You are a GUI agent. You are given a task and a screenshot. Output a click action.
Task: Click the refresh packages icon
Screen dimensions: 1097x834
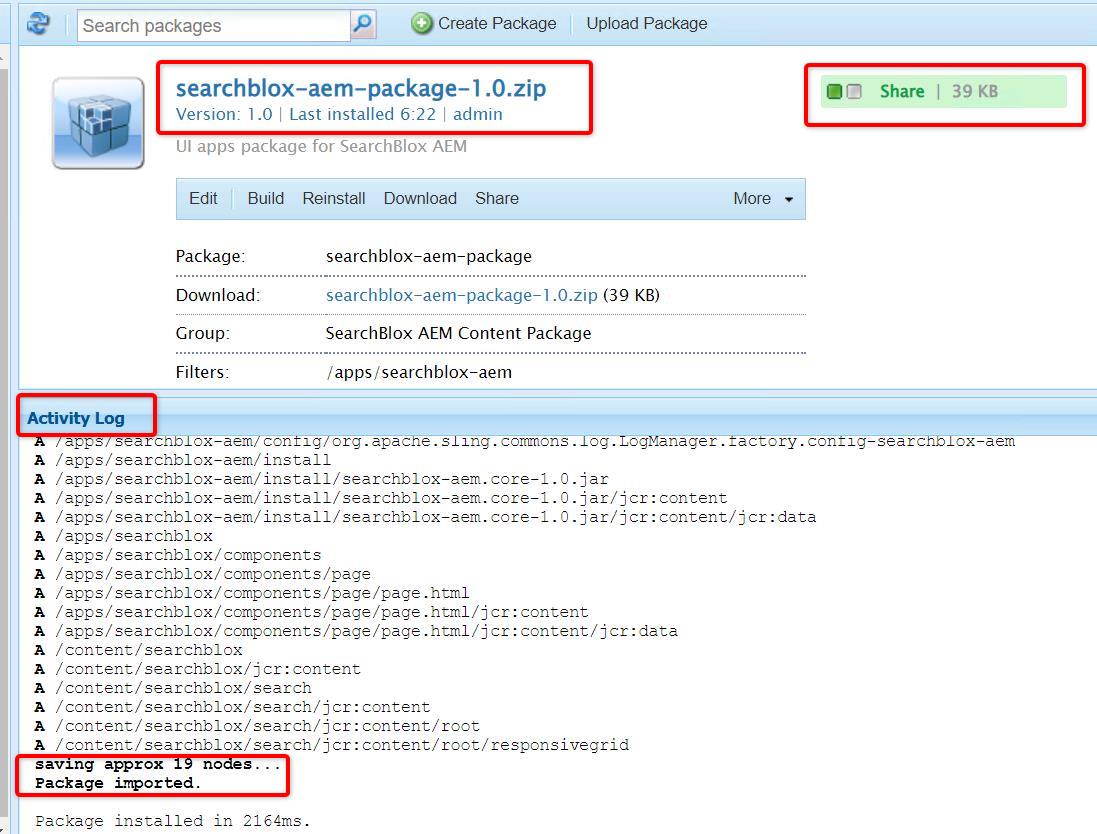38,24
